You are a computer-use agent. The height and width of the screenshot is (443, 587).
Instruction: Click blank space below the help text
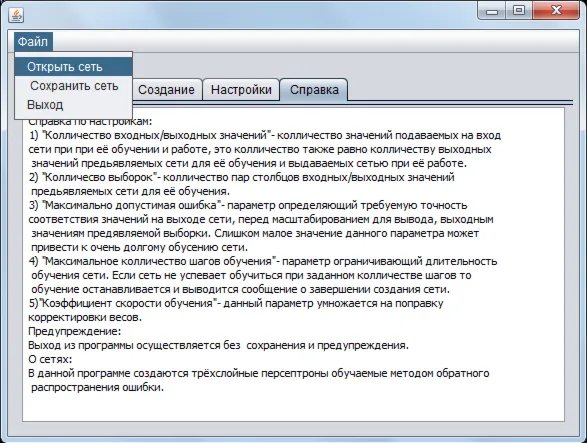(292, 406)
